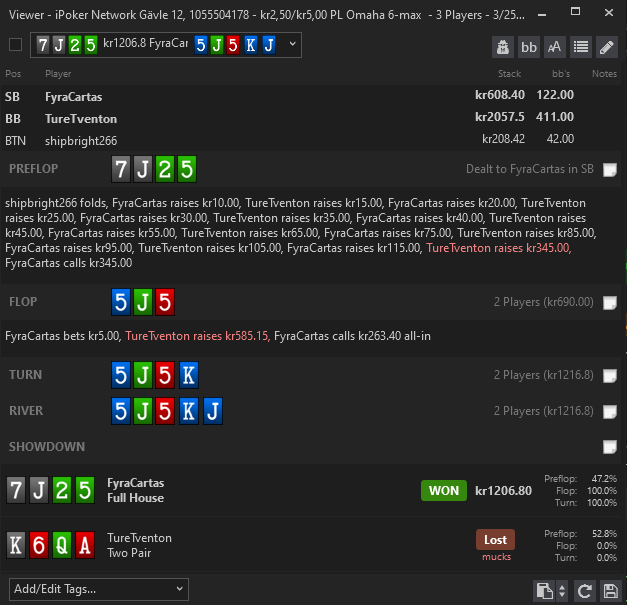The image size is (627, 605).
Task: Click the pencil edit icon
Action: [x=607, y=47]
